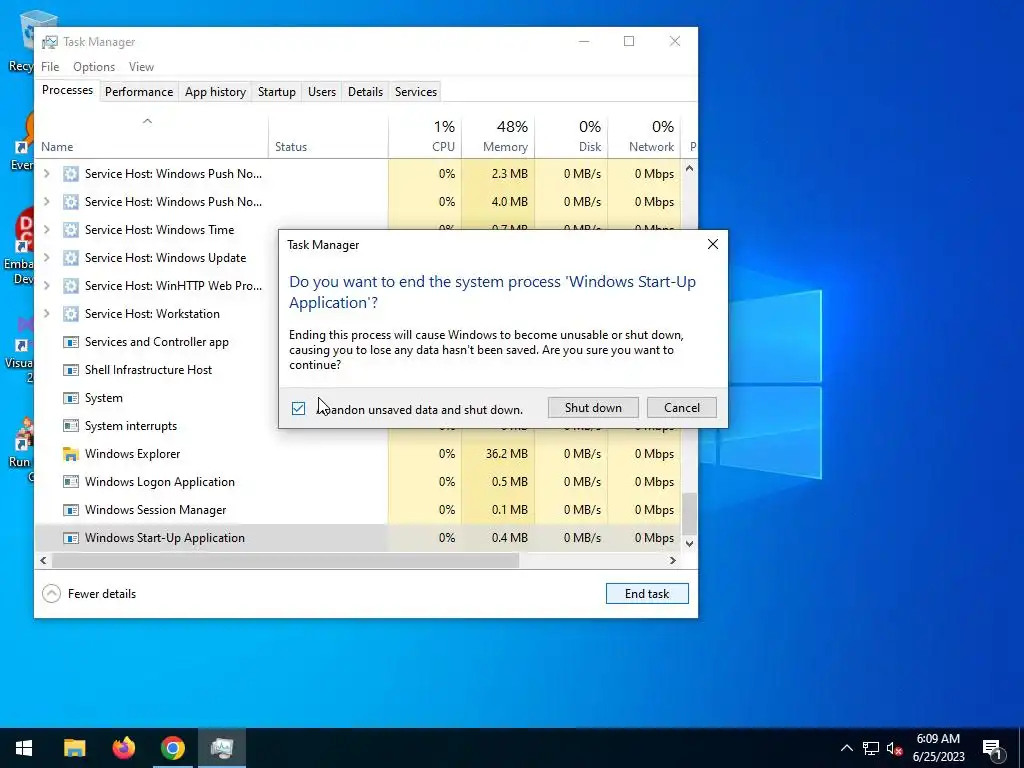
Task: Click Task Manager taskbar icon
Action: 222,748
